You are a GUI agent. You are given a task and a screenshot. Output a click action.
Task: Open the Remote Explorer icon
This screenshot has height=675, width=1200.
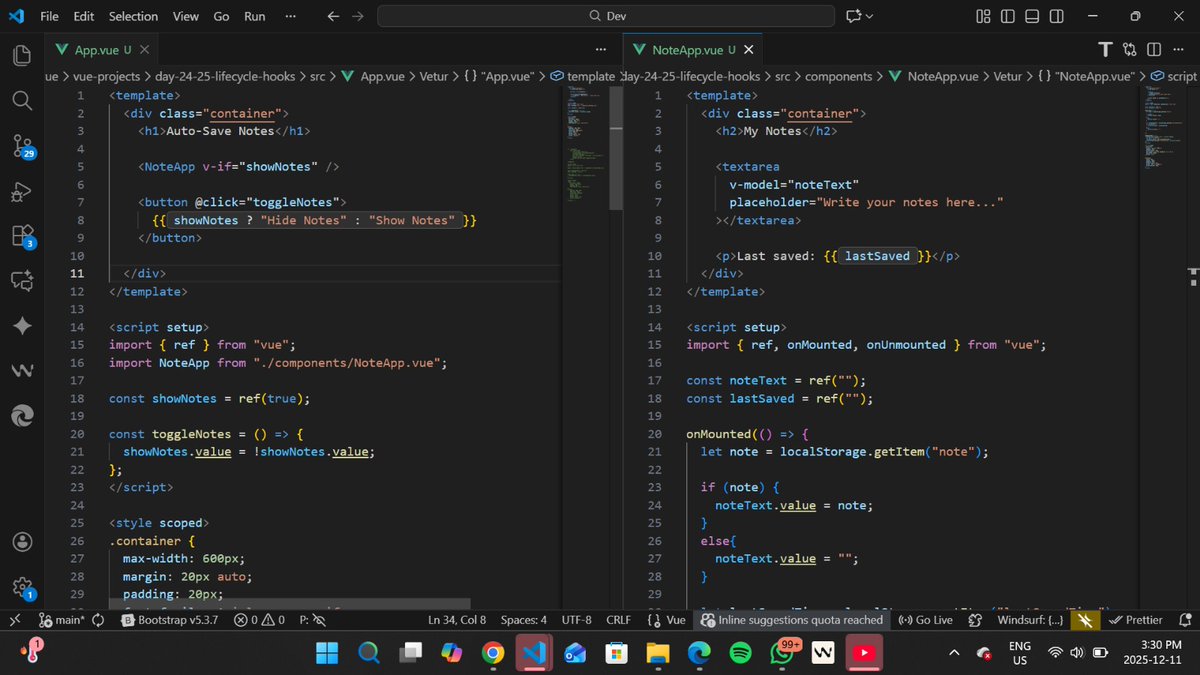point(21,281)
